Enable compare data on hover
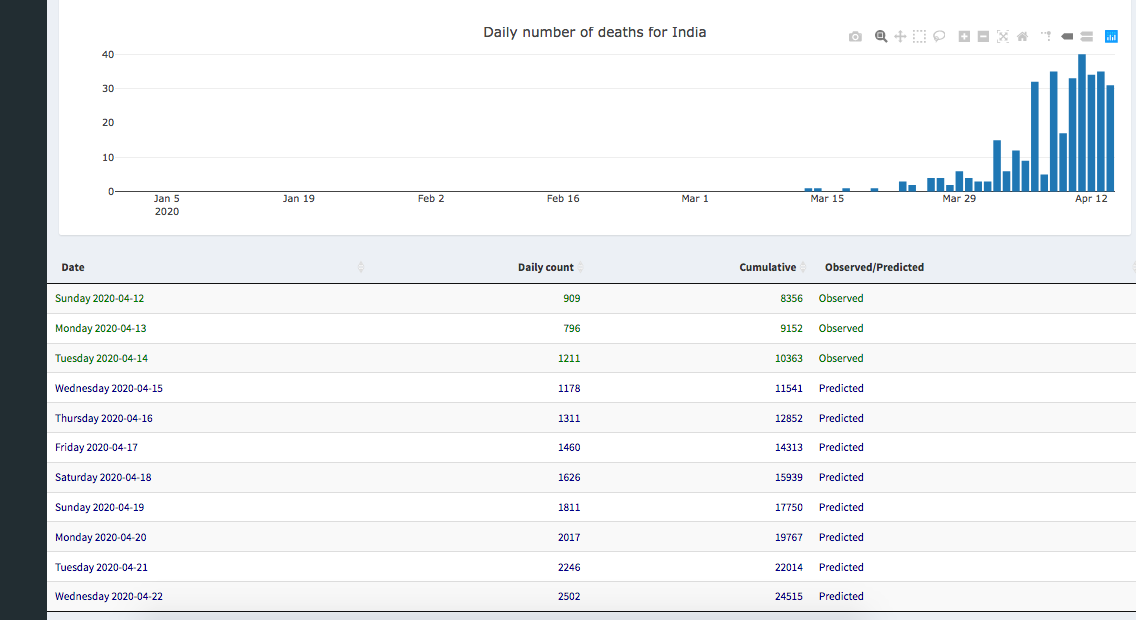Screen dimensions: 1136x620 (x=1086, y=37)
